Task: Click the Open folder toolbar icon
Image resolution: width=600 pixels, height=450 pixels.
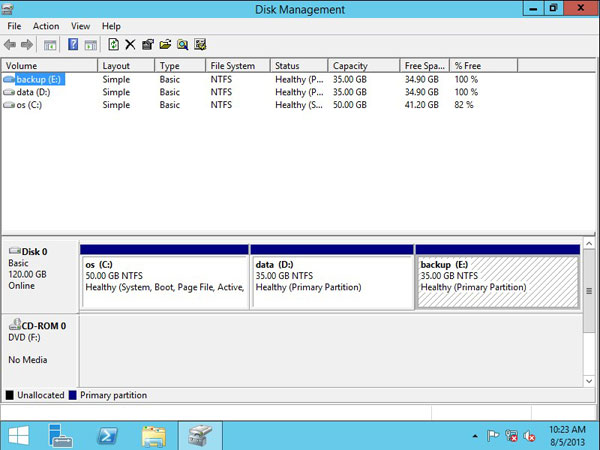Action: tap(165, 45)
